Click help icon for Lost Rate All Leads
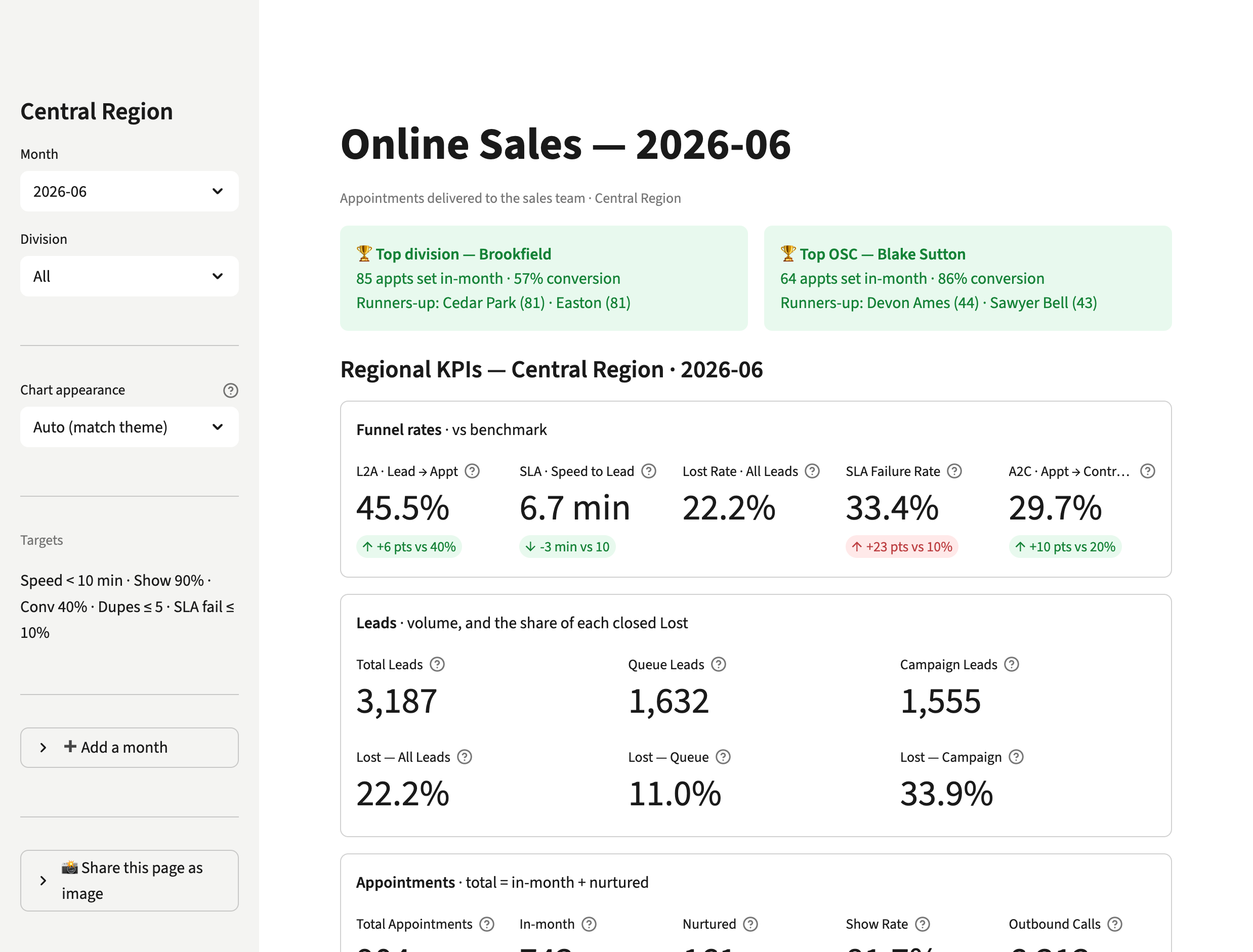 point(812,471)
